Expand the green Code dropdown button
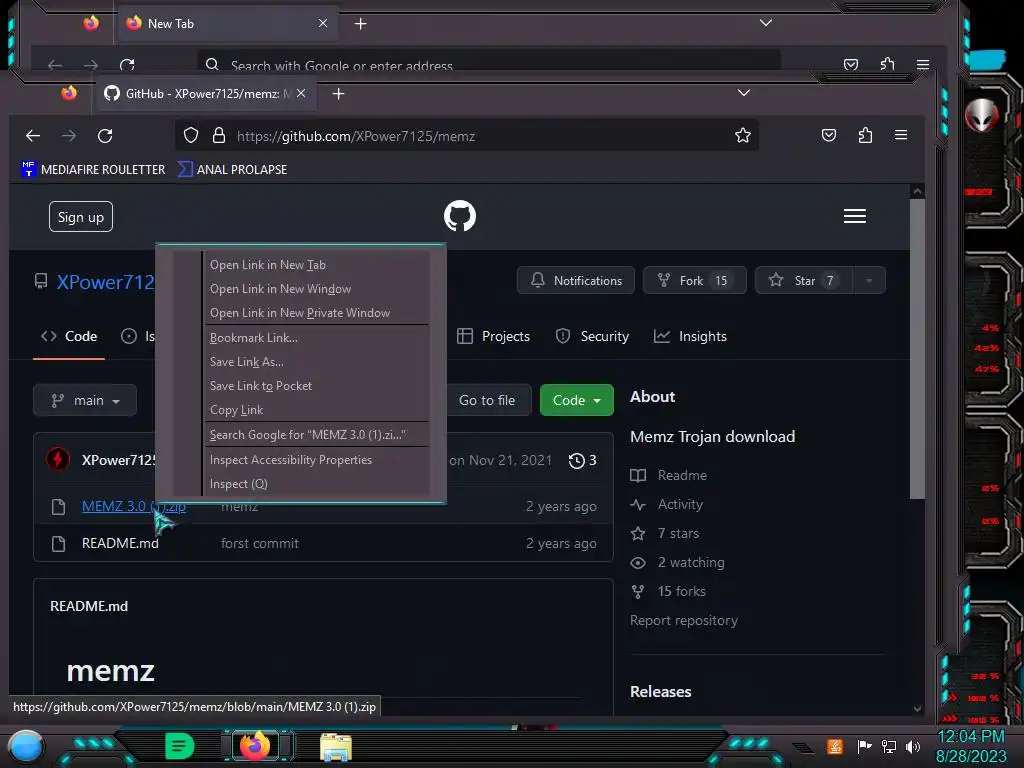Viewport: 1024px width, 768px height. (x=577, y=400)
